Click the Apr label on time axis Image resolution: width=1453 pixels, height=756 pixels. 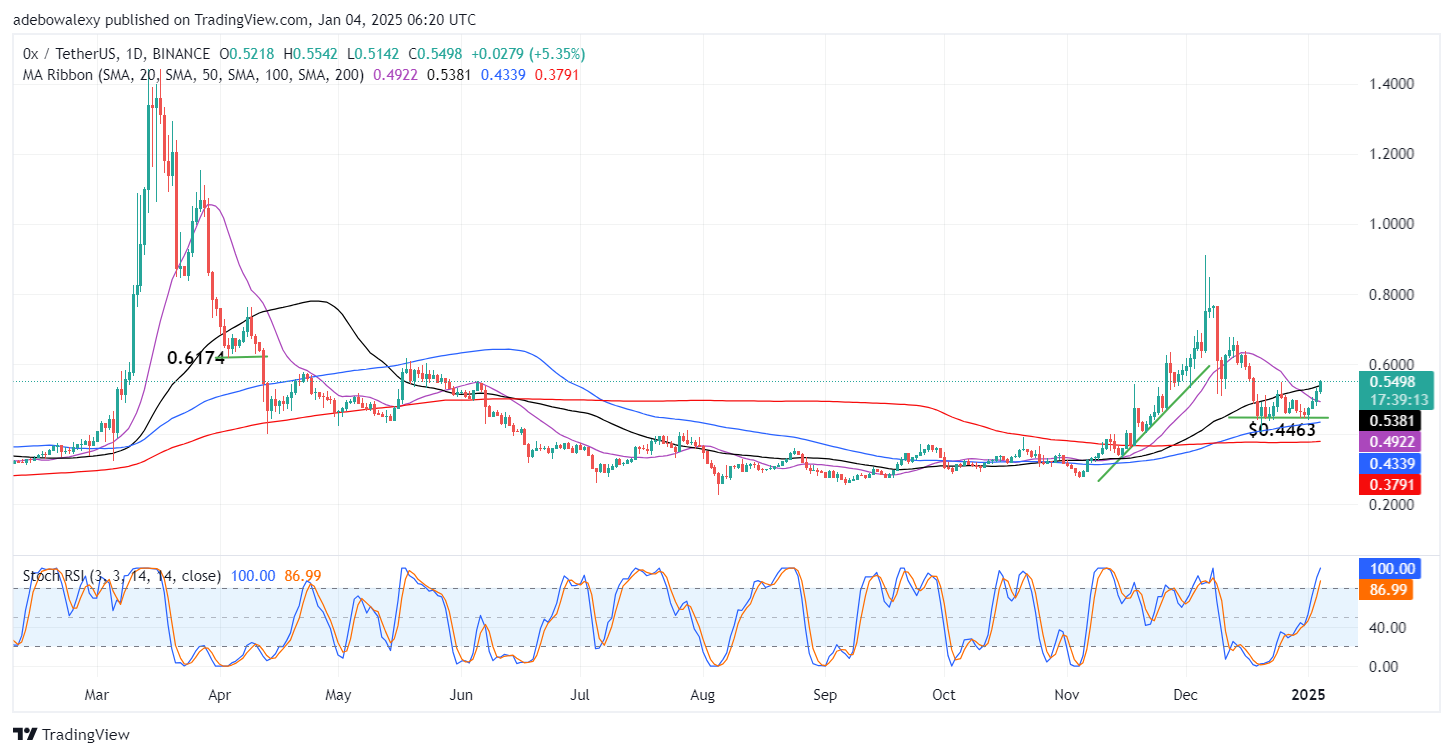pyautogui.click(x=221, y=694)
